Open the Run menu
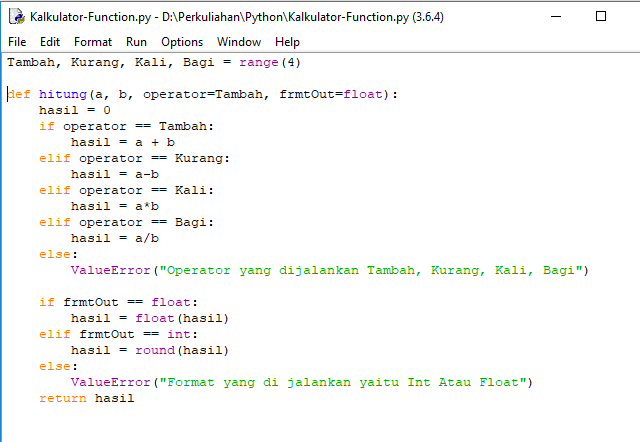640x442 pixels. (x=136, y=42)
